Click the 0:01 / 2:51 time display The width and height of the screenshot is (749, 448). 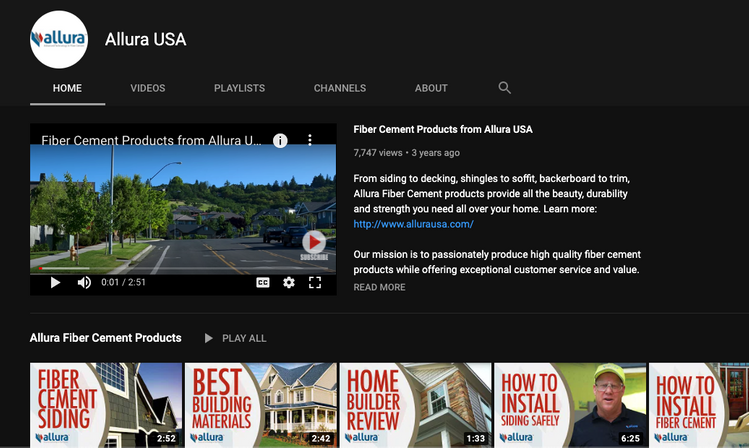(x=123, y=282)
